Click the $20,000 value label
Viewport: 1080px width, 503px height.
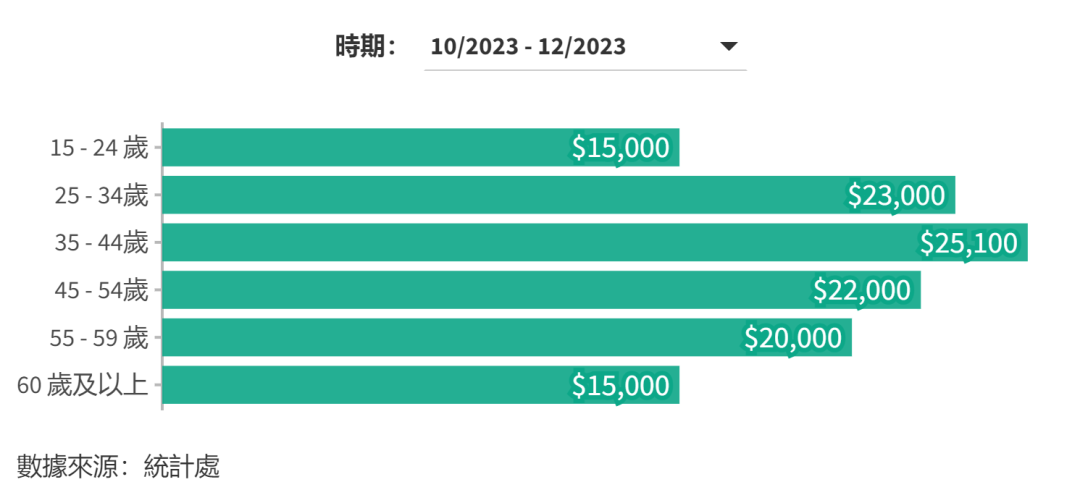793,338
